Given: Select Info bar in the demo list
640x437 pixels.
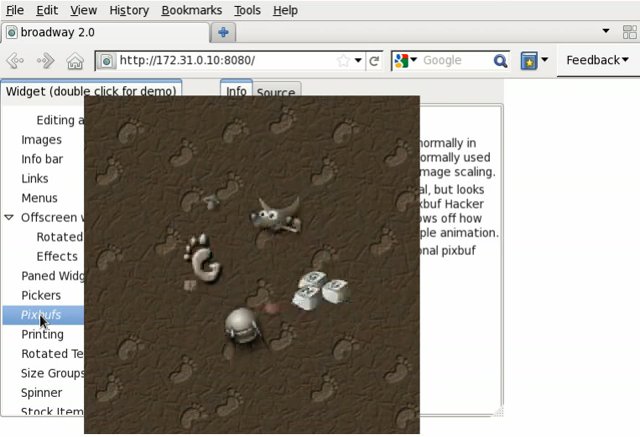Looking at the screenshot, I should (42, 159).
